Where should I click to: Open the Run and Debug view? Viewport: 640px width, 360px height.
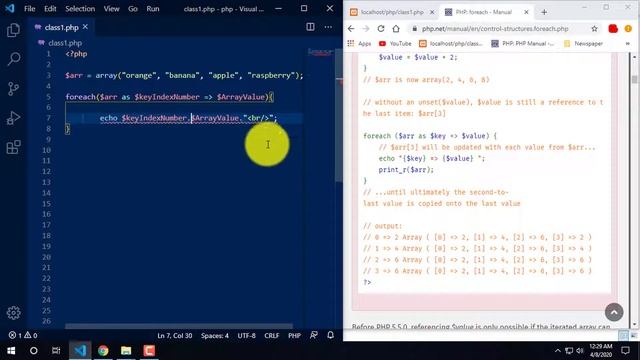click(13, 118)
